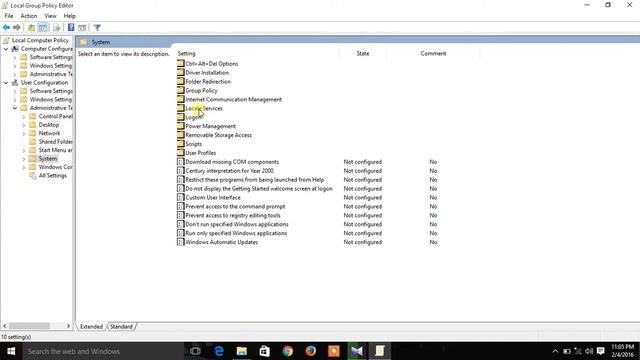Click the Search the web and Windows box

pos(103,351)
